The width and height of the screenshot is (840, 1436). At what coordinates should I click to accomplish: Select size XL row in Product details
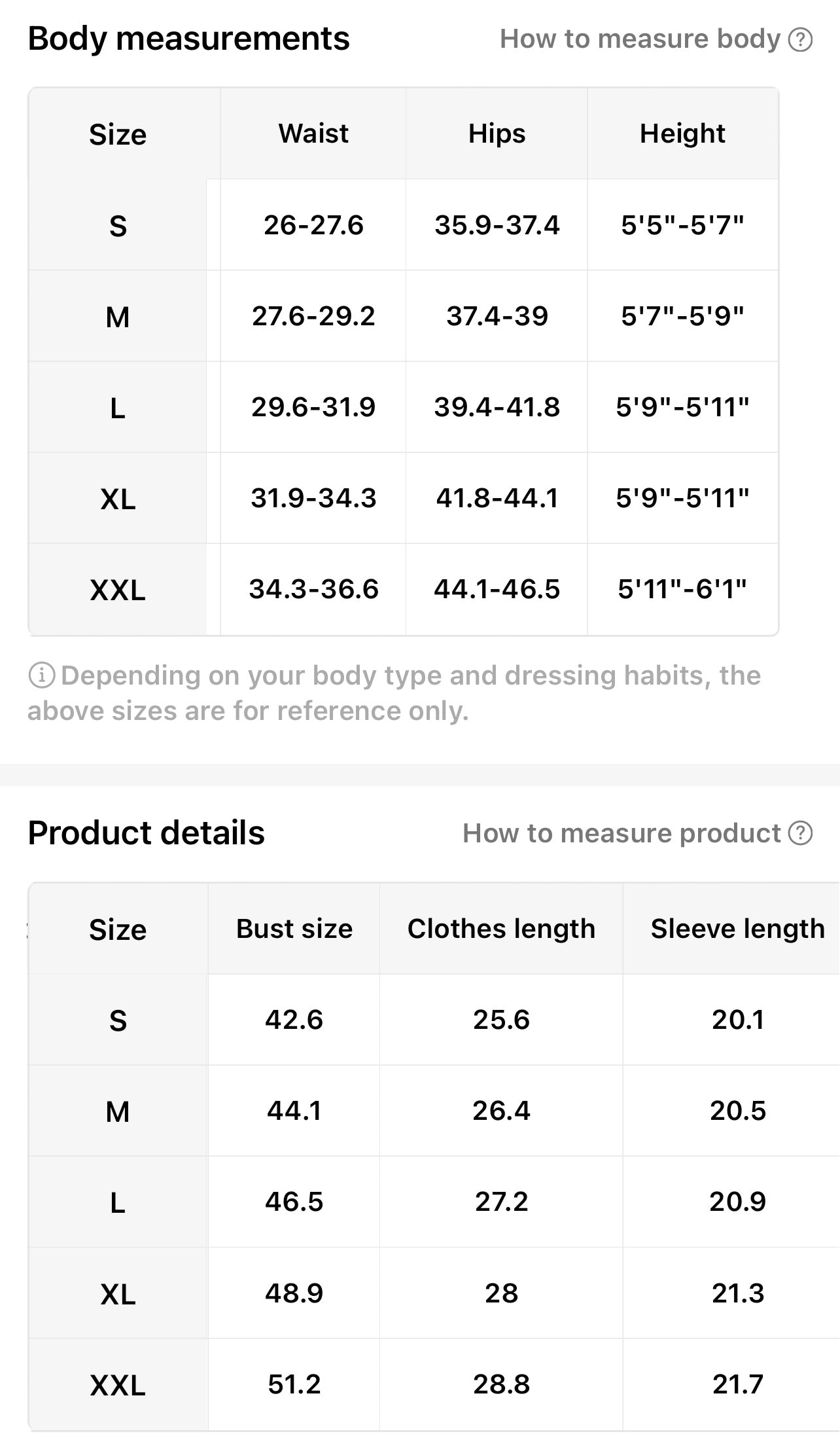[x=434, y=1293]
